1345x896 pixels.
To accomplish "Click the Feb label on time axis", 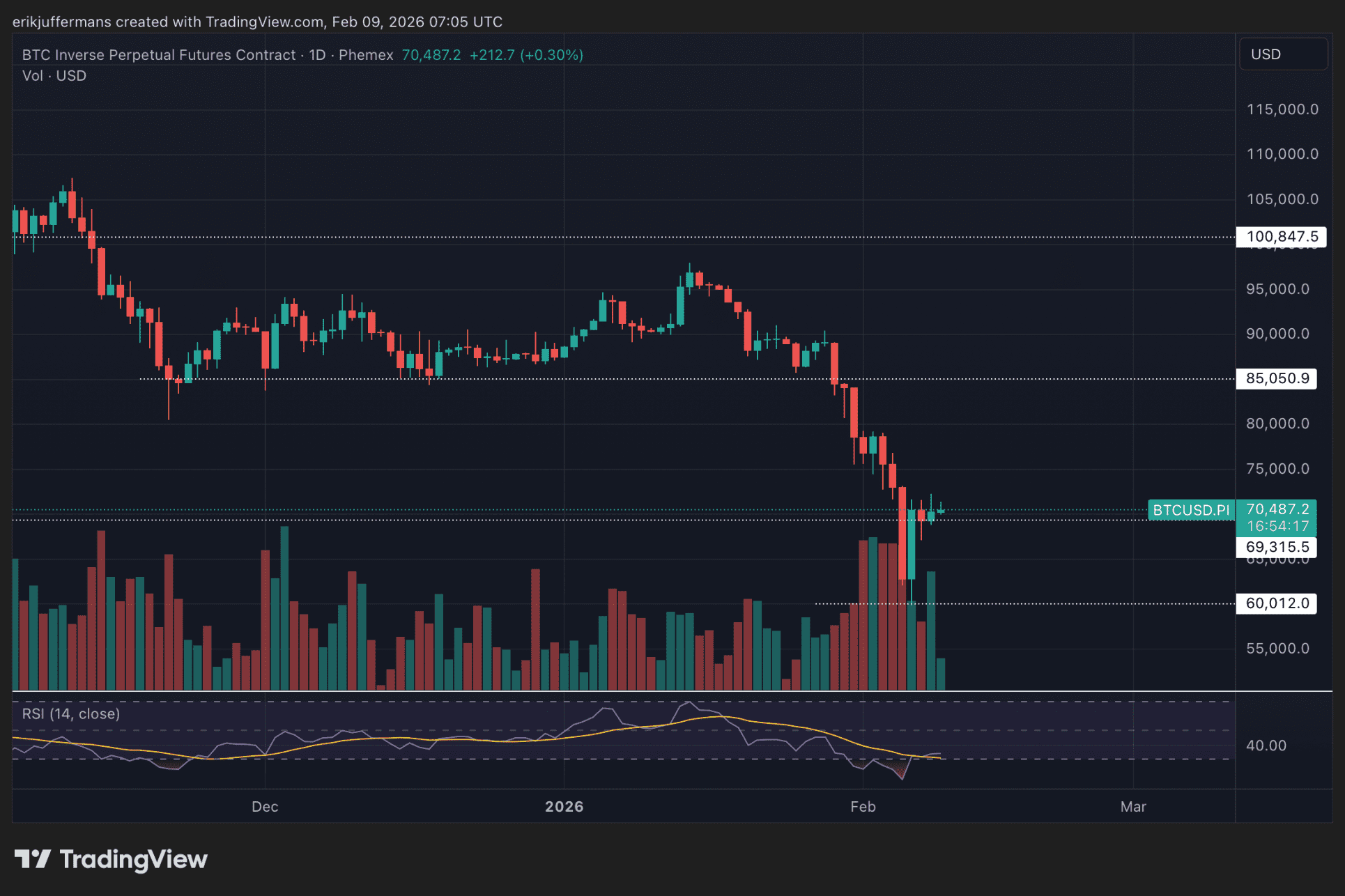I will coord(863,806).
